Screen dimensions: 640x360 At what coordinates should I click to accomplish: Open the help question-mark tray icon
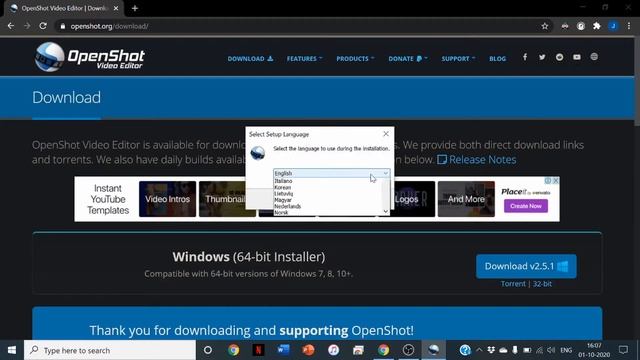coord(464,350)
